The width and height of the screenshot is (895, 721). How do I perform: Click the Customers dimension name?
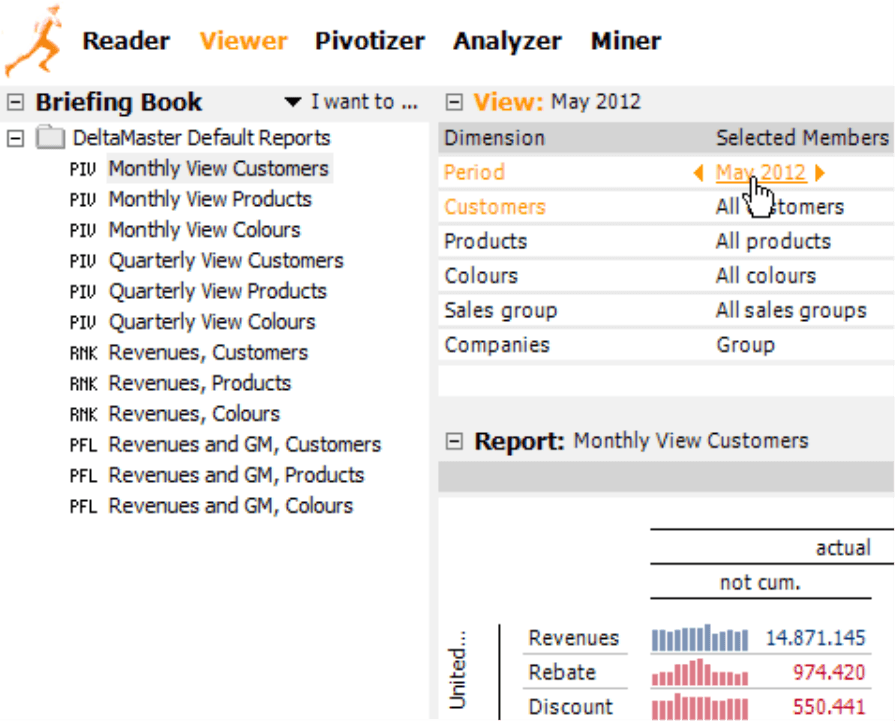[495, 207]
